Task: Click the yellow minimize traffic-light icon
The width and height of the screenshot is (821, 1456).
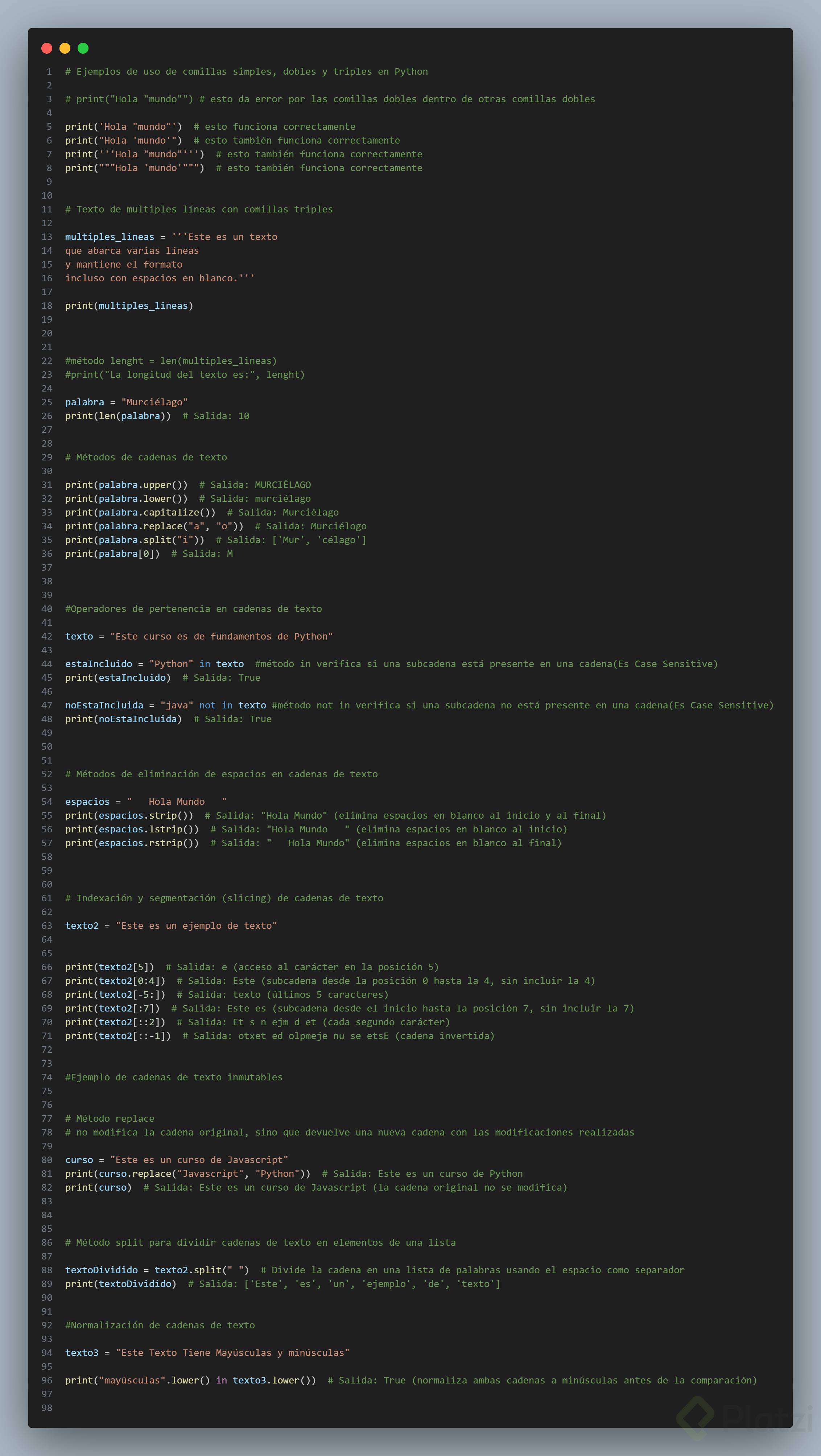Action: pos(65,49)
